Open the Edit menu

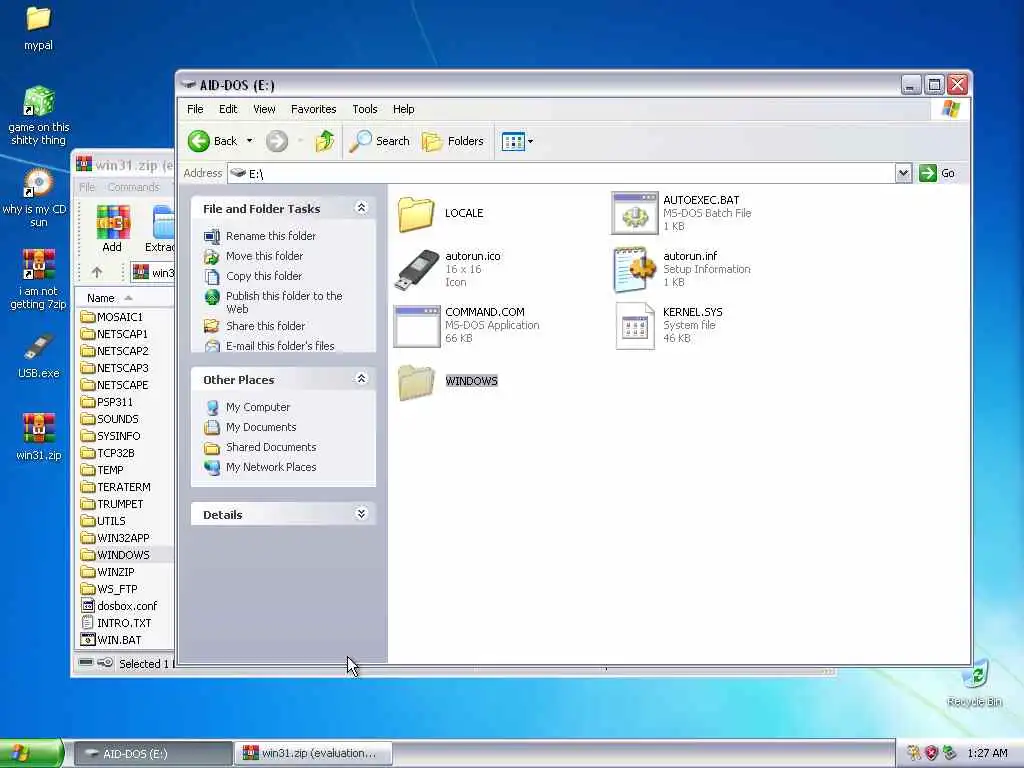(228, 109)
